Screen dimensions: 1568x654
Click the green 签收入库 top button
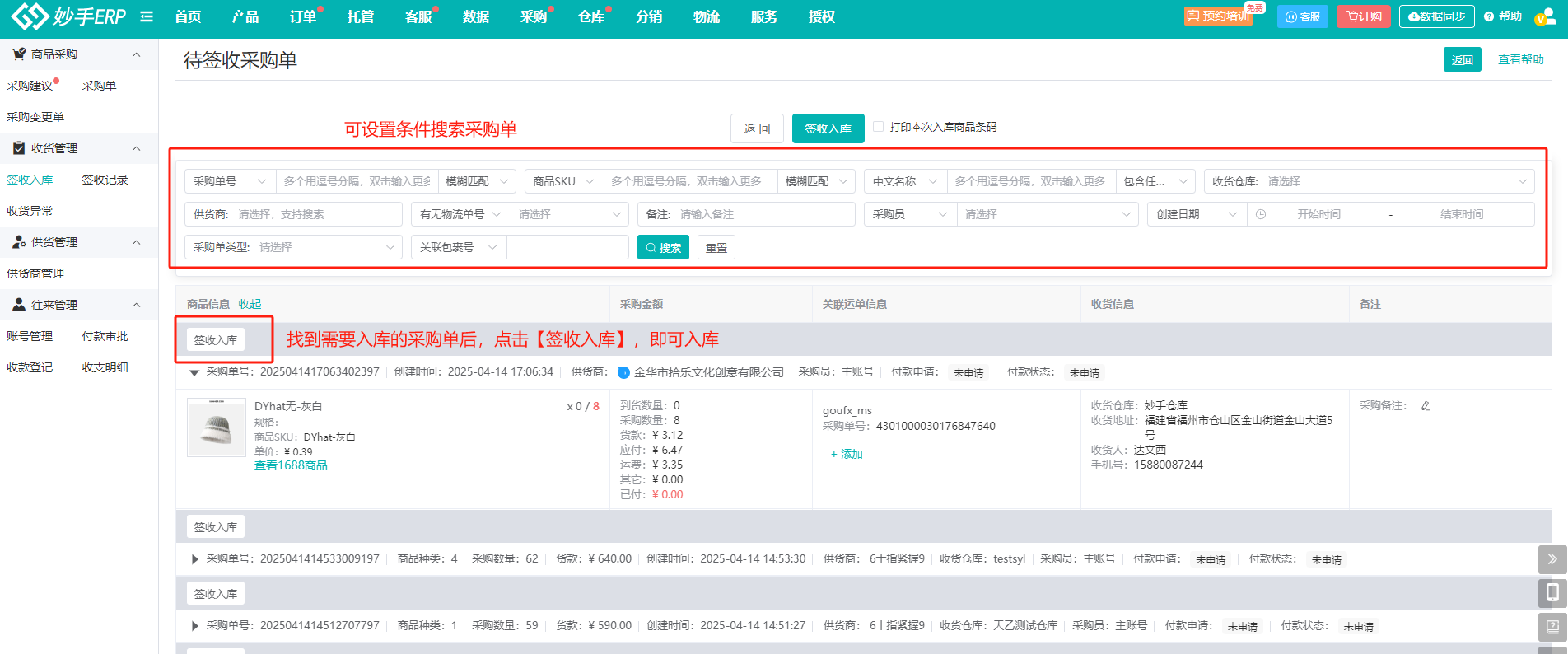(x=828, y=128)
